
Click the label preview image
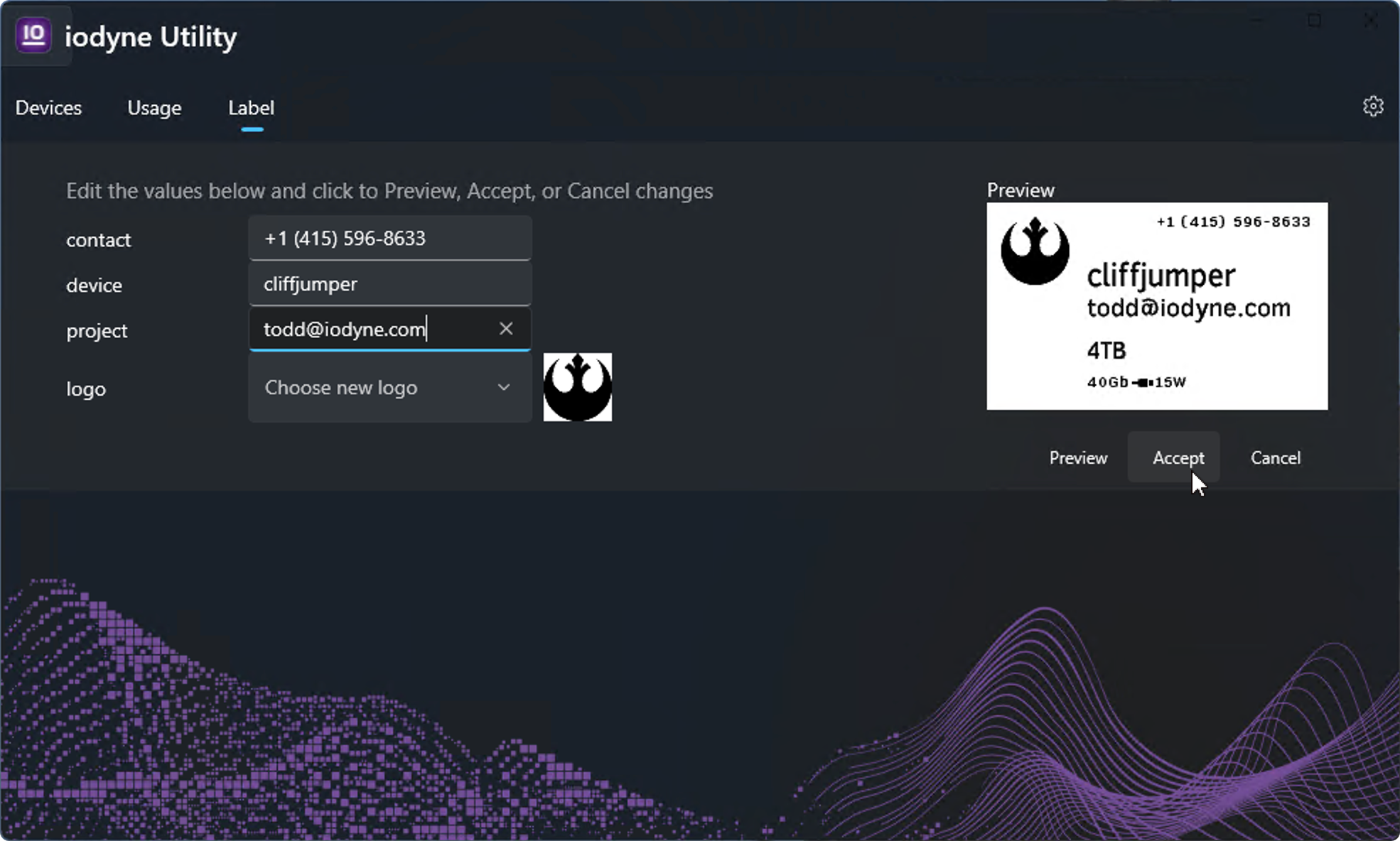tap(1157, 306)
